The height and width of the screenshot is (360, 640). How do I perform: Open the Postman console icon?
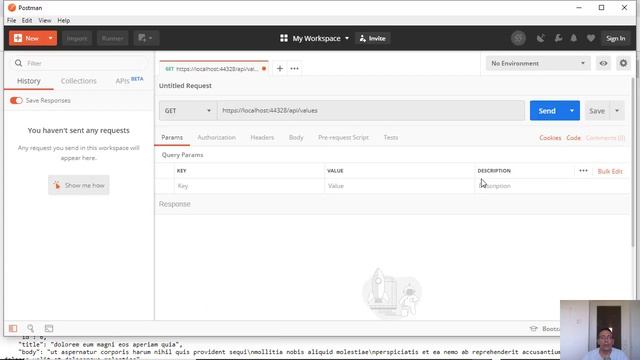point(49,328)
